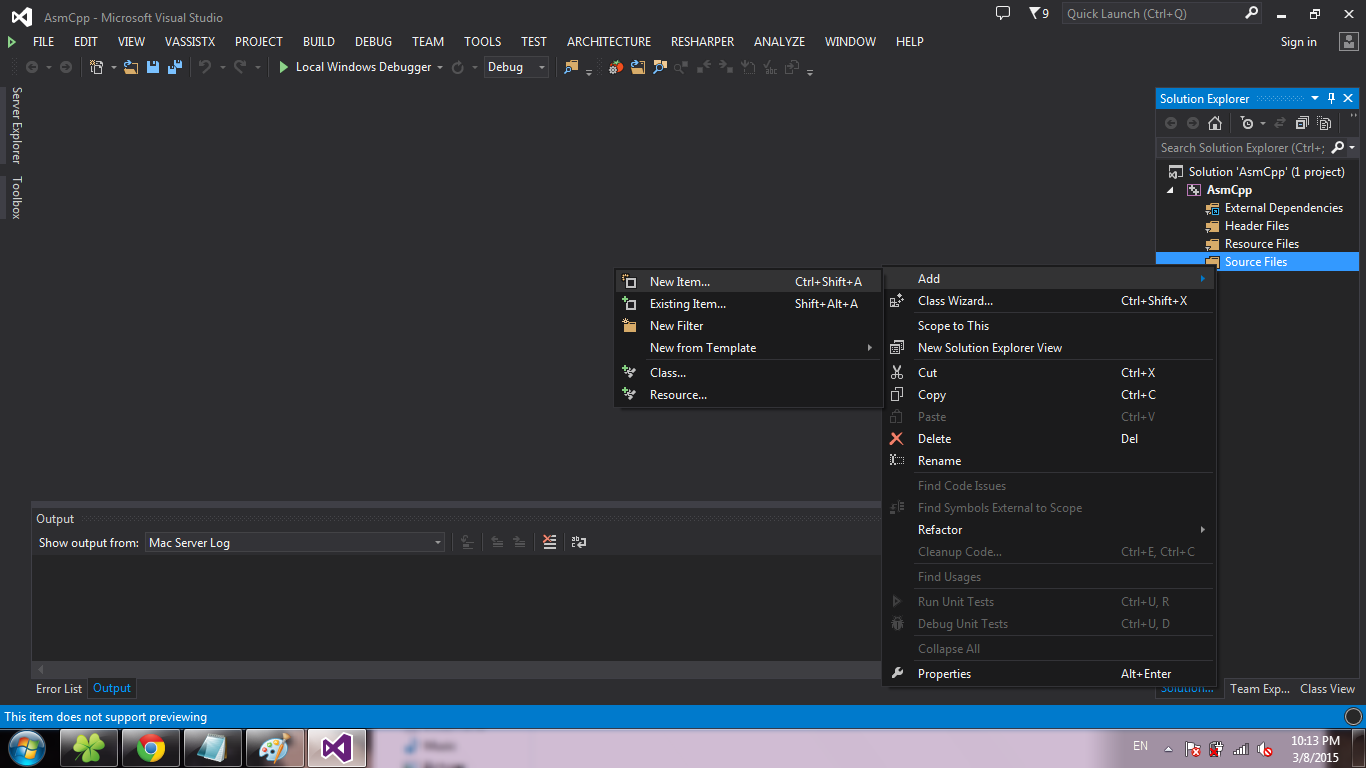Image resolution: width=1366 pixels, height=768 pixels.
Task: Toggle word wrap in the Output window
Action: [578, 542]
